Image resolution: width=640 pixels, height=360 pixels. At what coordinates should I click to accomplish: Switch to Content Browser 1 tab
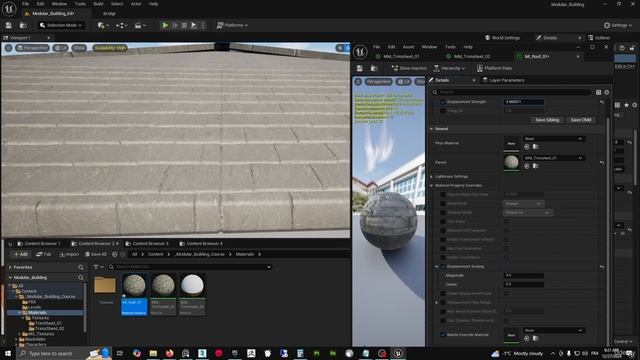42,244
